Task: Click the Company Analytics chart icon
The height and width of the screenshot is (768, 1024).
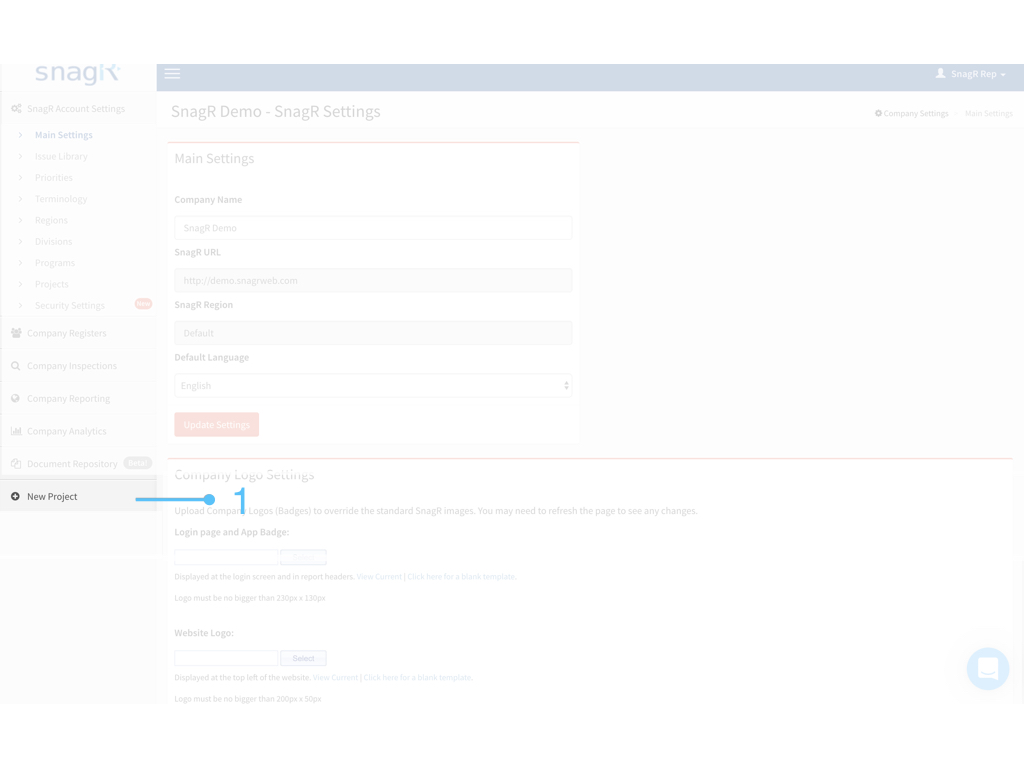Action: pos(16,431)
